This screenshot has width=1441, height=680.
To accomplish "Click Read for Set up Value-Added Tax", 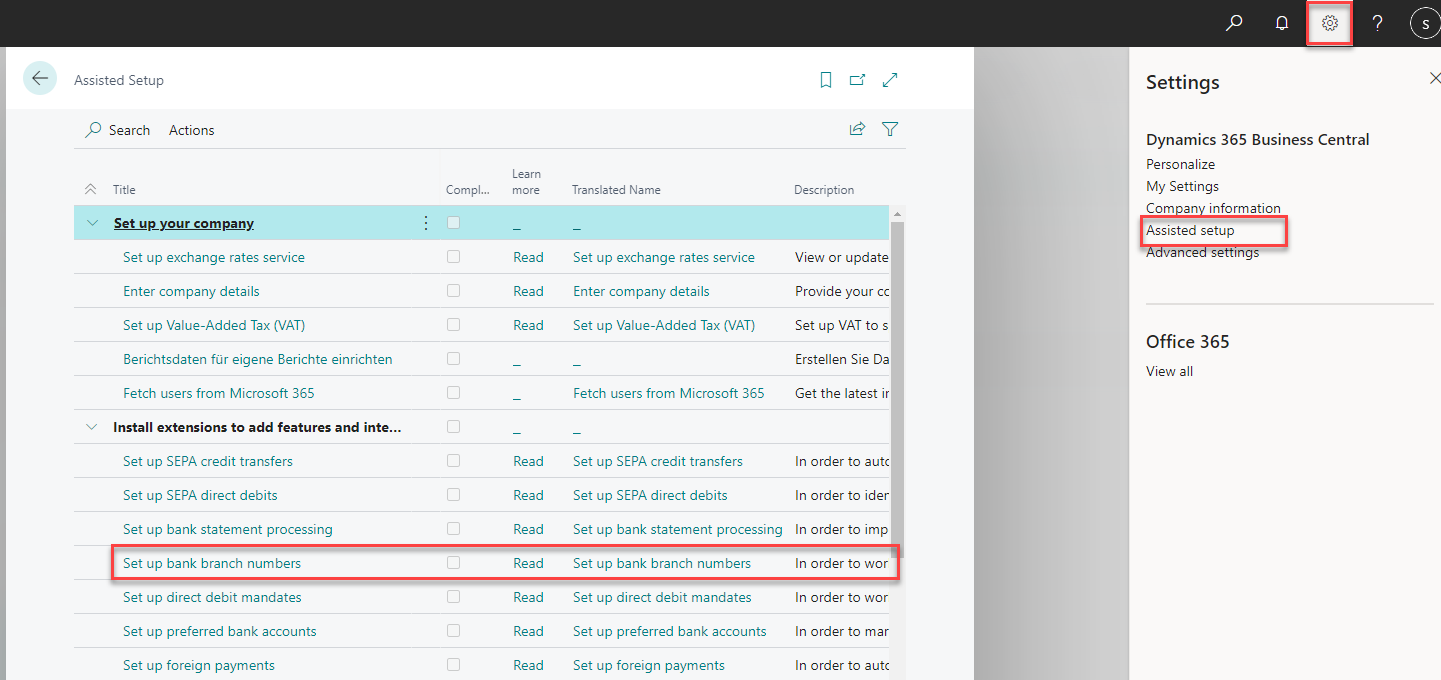I will click(x=528, y=325).
